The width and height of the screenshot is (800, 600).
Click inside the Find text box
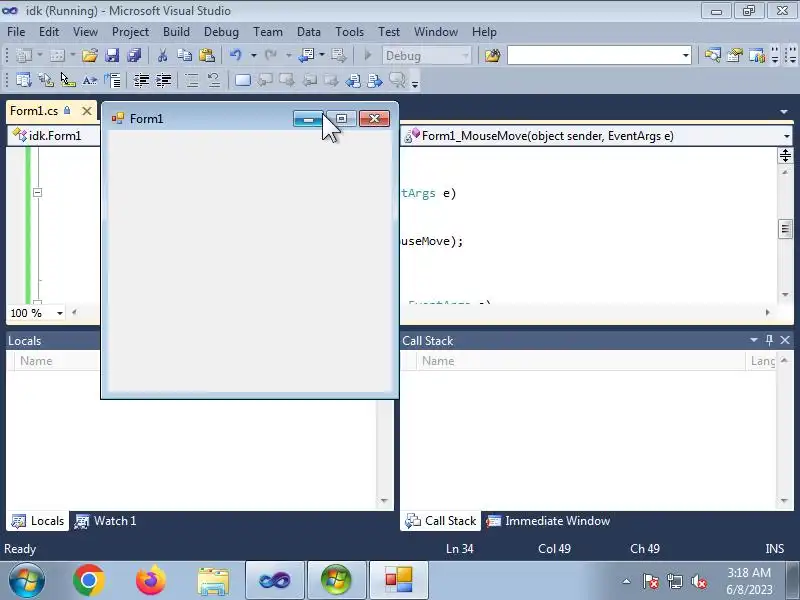click(x=594, y=56)
